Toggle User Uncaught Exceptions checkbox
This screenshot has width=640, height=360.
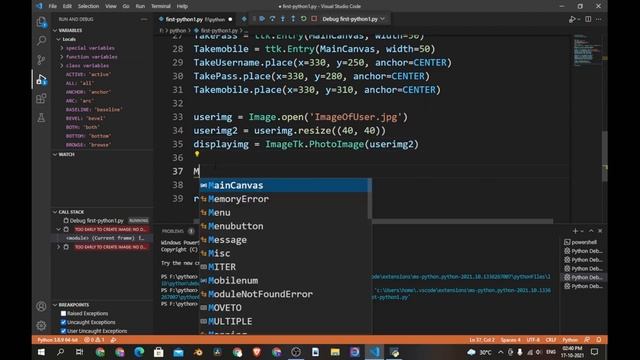point(63,331)
